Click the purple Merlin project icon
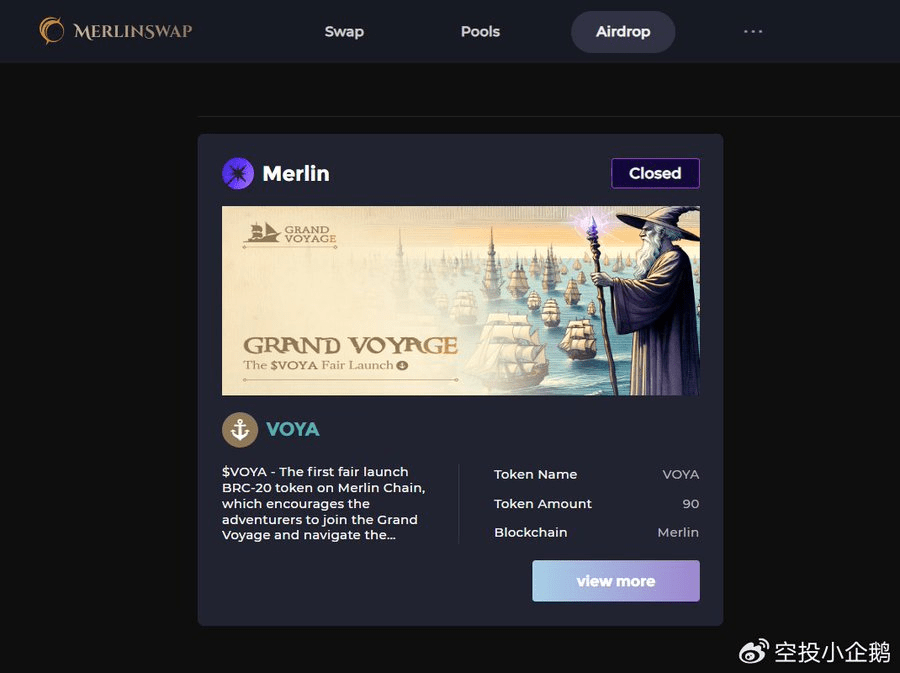 click(x=238, y=173)
